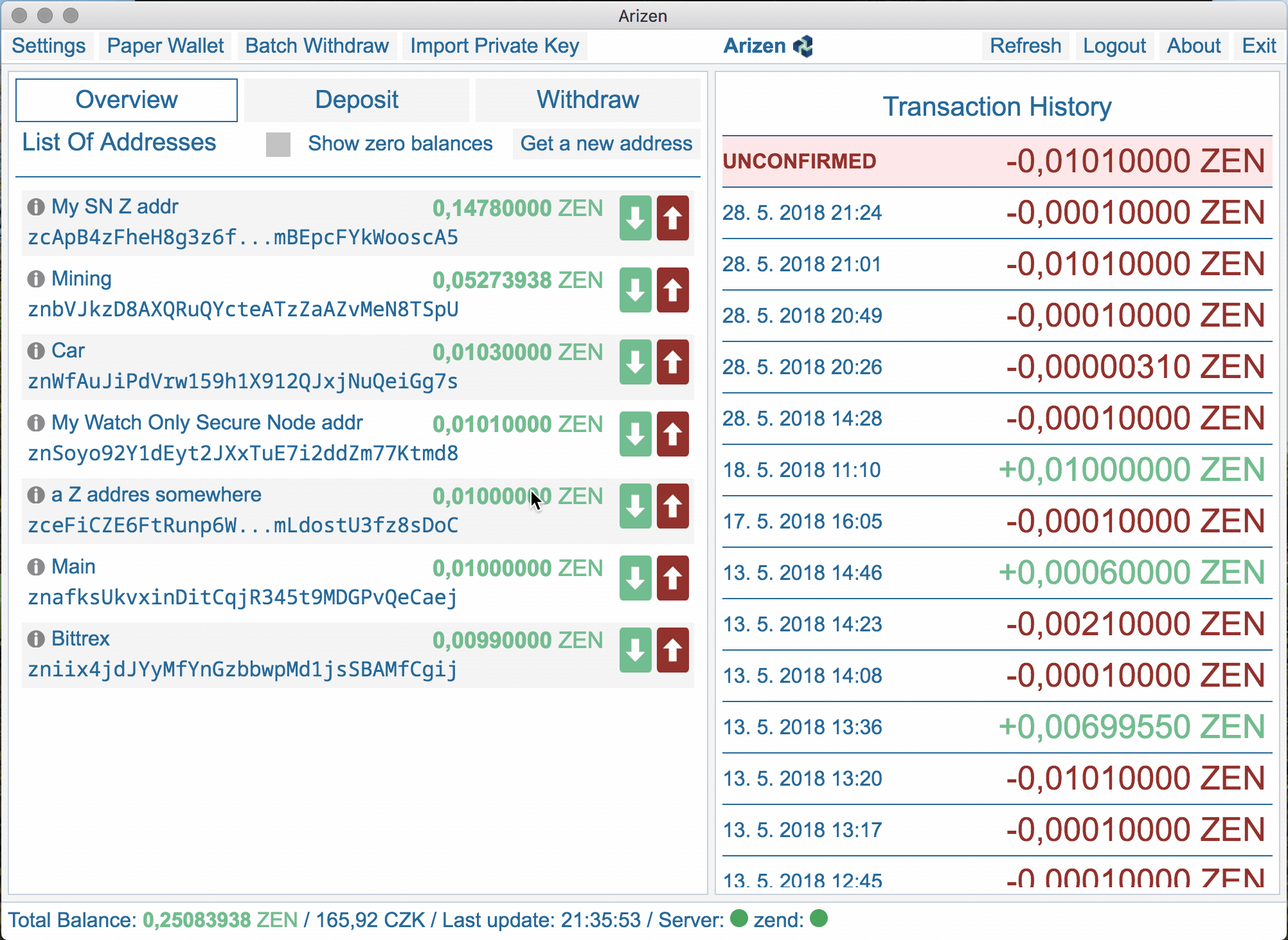Switch to the Withdraw tab
The height and width of the screenshot is (940, 1288).
587,100
